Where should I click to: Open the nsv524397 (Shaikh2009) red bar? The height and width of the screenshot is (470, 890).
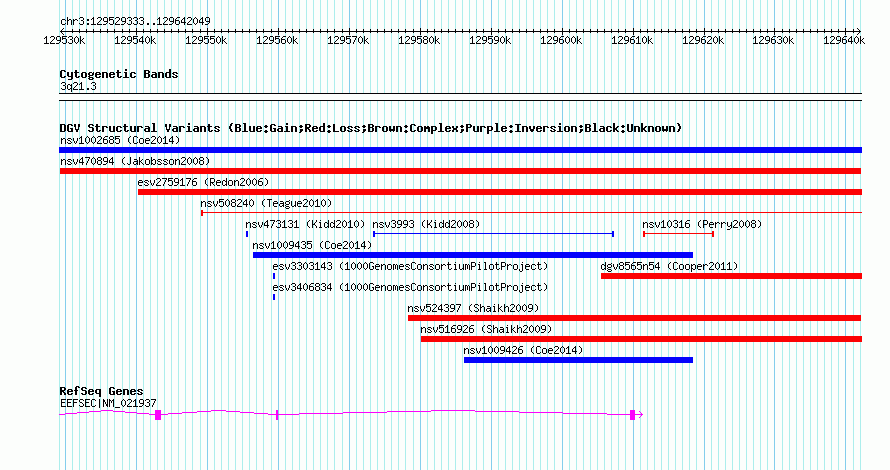pyautogui.click(x=635, y=318)
